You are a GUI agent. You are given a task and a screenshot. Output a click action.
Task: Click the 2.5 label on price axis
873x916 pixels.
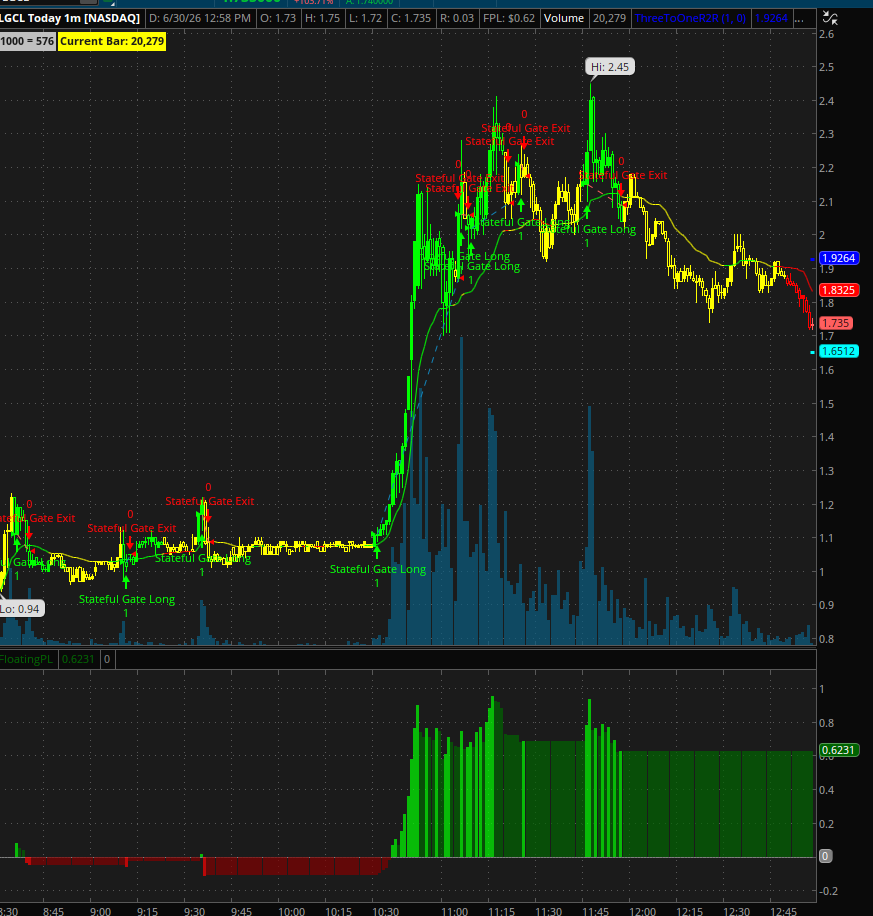tap(826, 67)
